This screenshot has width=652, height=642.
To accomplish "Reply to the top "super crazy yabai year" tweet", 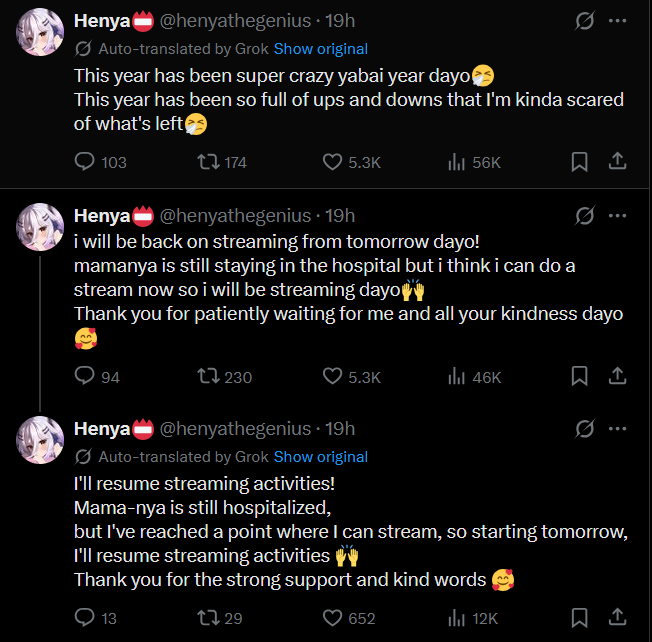I will click(x=87, y=162).
